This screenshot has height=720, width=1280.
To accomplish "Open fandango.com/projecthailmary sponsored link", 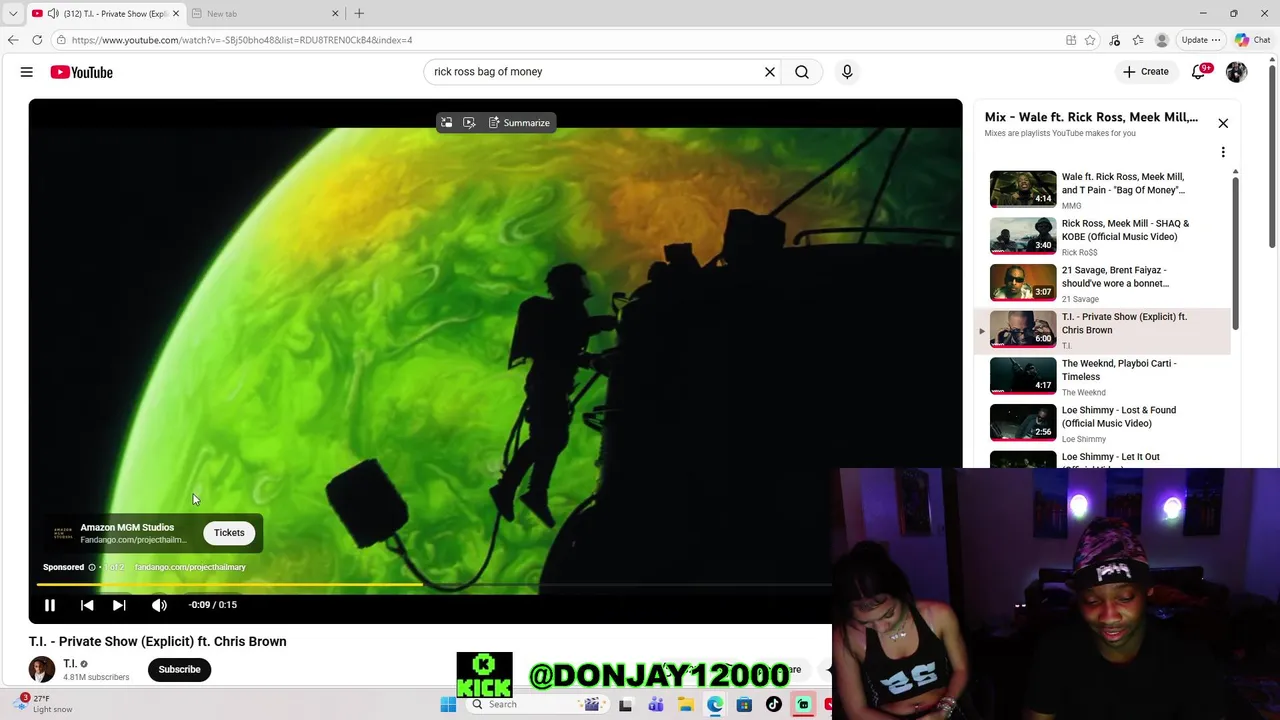I will click(x=190, y=568).
